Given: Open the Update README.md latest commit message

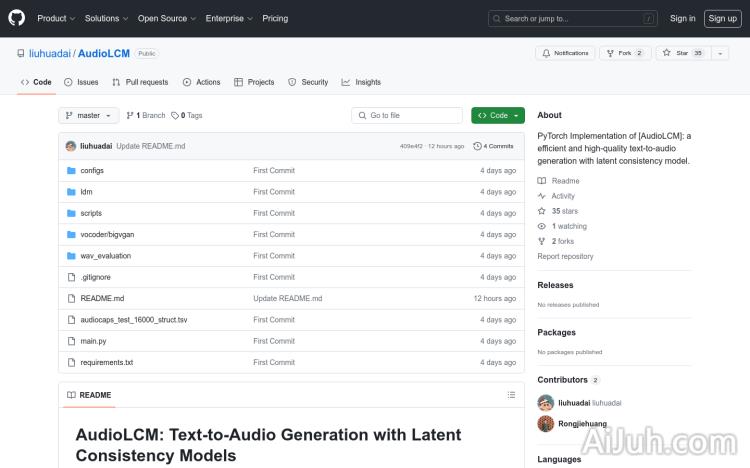Looking at the screenshot, I should [x=151, y=146].
